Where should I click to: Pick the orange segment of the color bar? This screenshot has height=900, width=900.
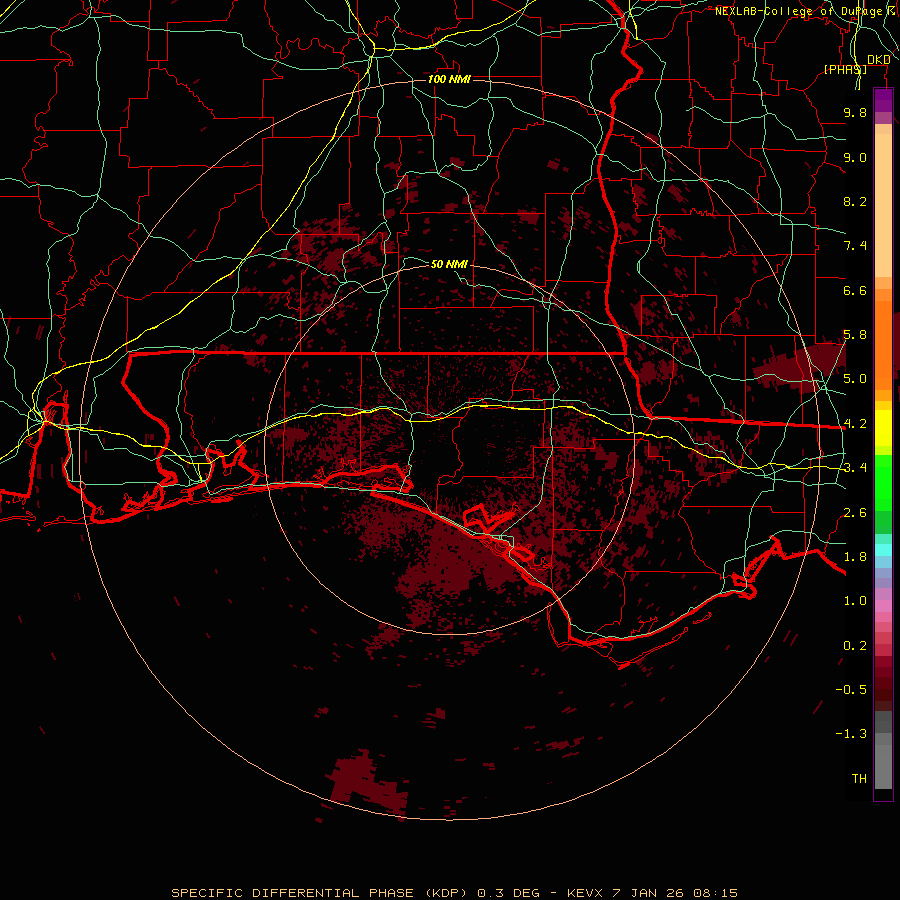coord(883,346)
